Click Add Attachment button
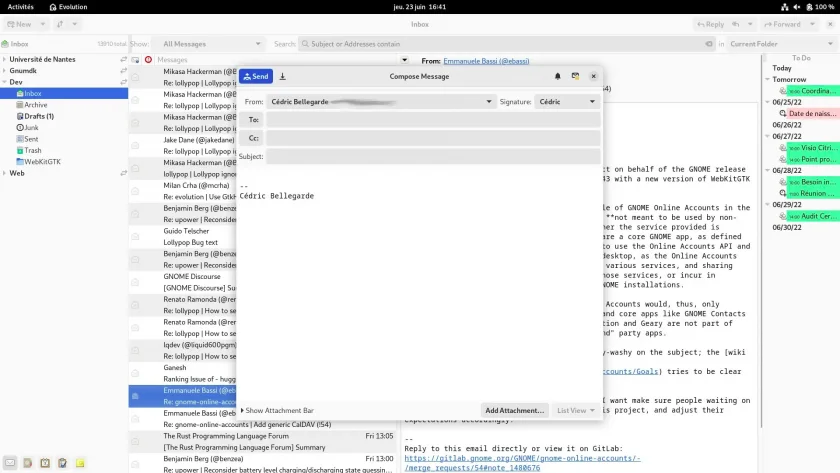The width and height of the screenshot is (840, 473). pyautogui.click(x=514, y=410)
